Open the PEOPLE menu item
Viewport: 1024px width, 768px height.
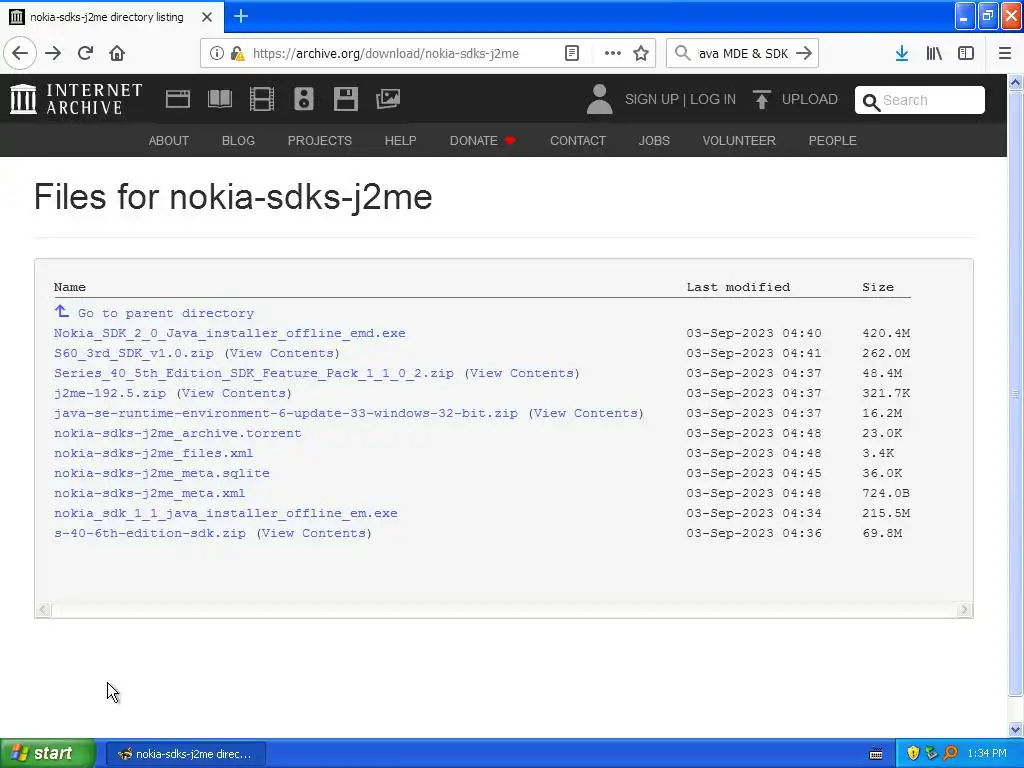click(833, 140)
